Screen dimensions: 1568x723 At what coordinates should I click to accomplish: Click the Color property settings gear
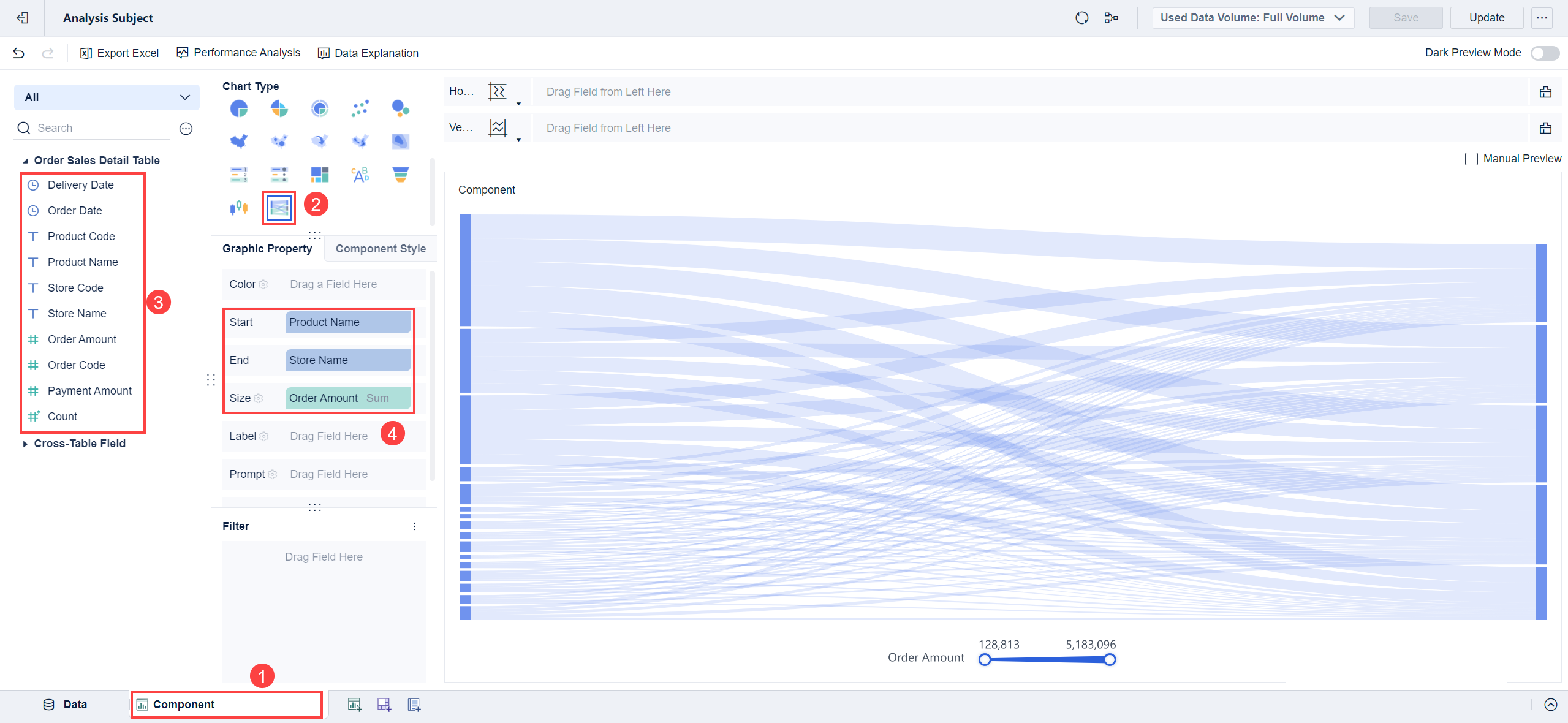pyautogui.click(x=263, y=285)
